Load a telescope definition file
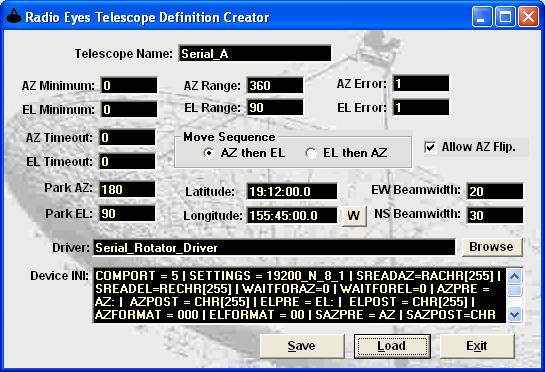 pos(392,346)
